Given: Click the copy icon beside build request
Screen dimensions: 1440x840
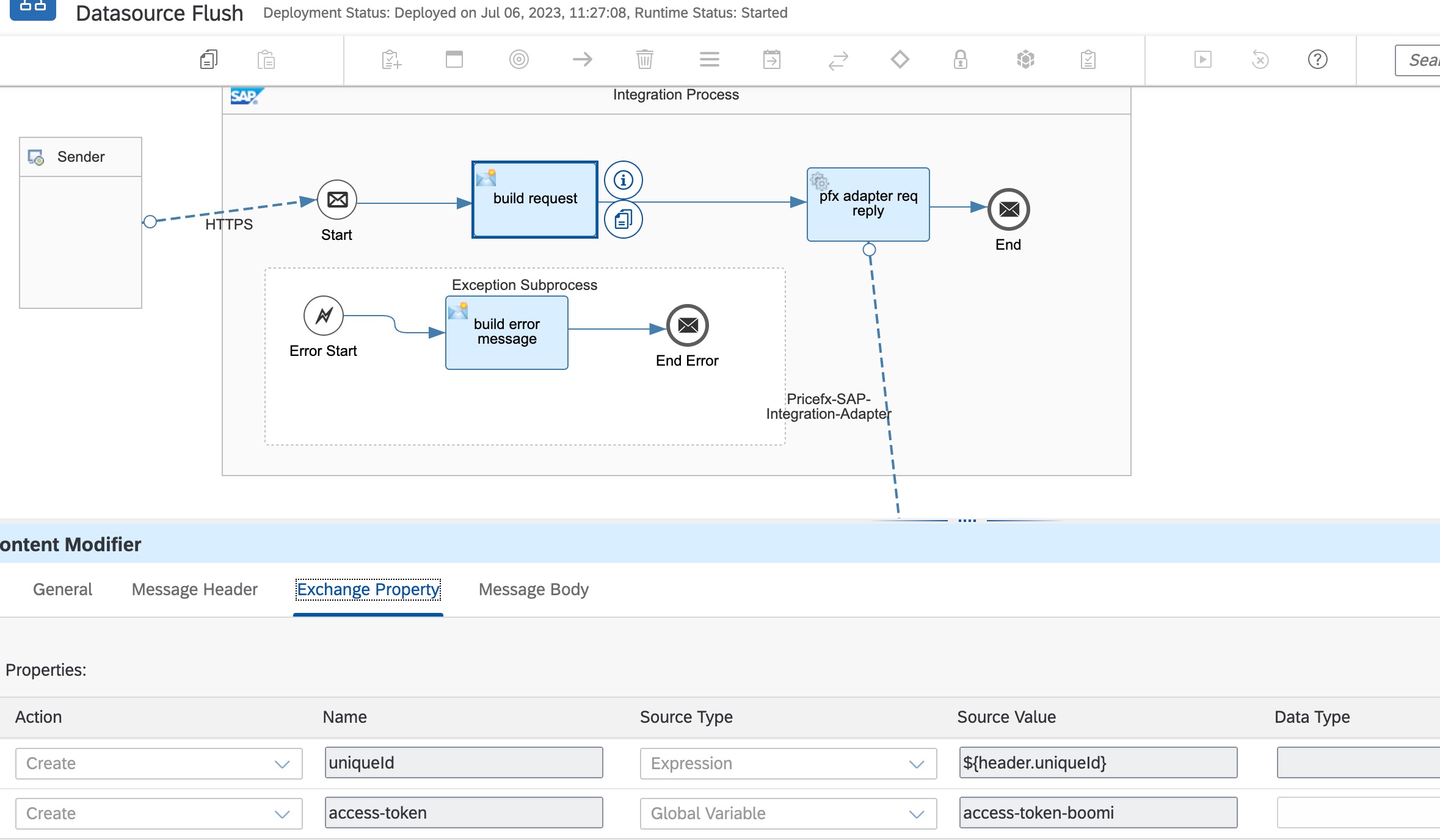Looking at the screenshot, I should (623, 219).
